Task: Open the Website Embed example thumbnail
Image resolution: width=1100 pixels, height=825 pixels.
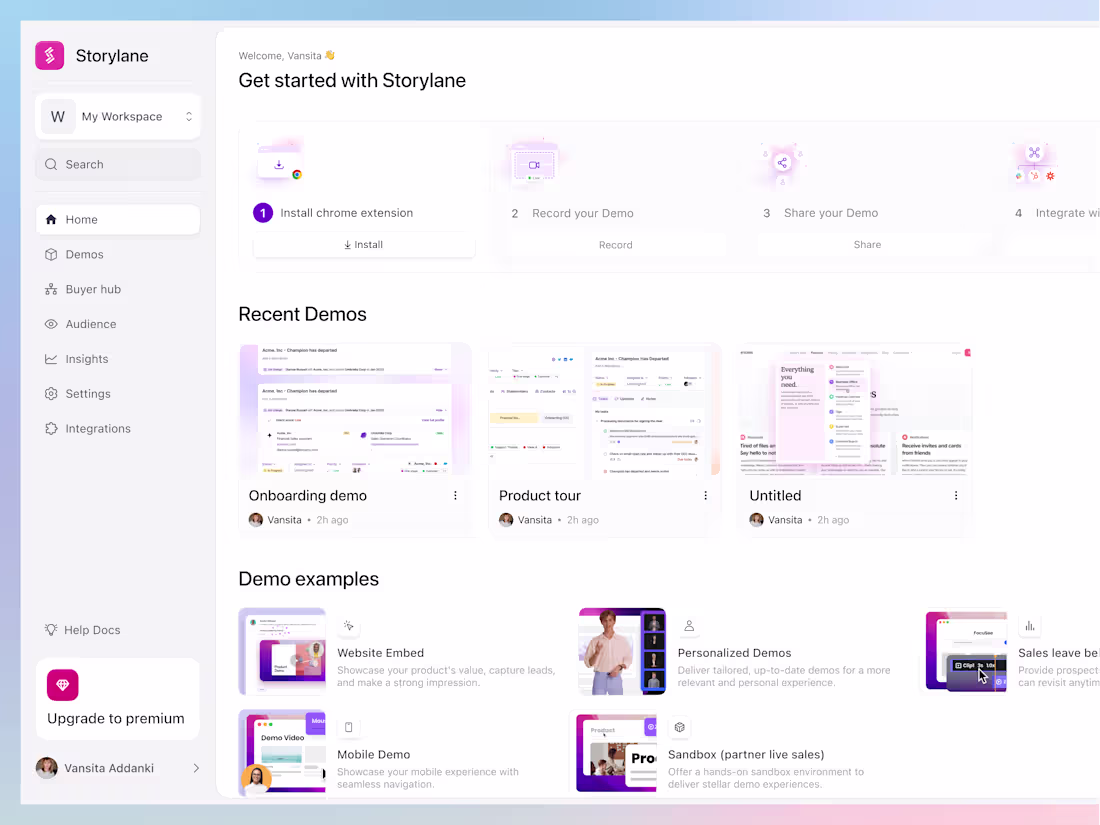Action: pos(282,652)
